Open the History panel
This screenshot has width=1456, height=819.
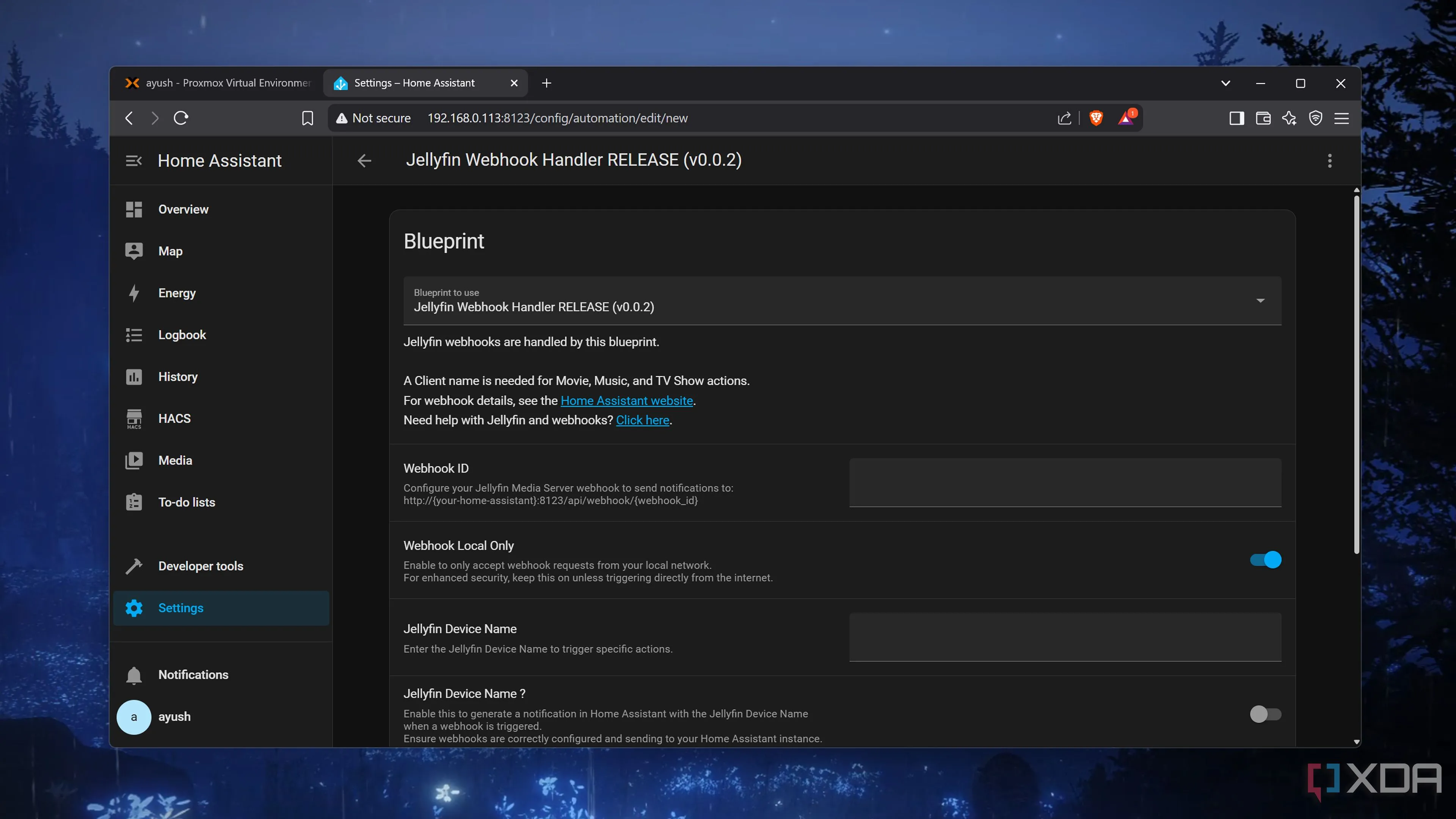pyautogui.click(x=221, y=377)
